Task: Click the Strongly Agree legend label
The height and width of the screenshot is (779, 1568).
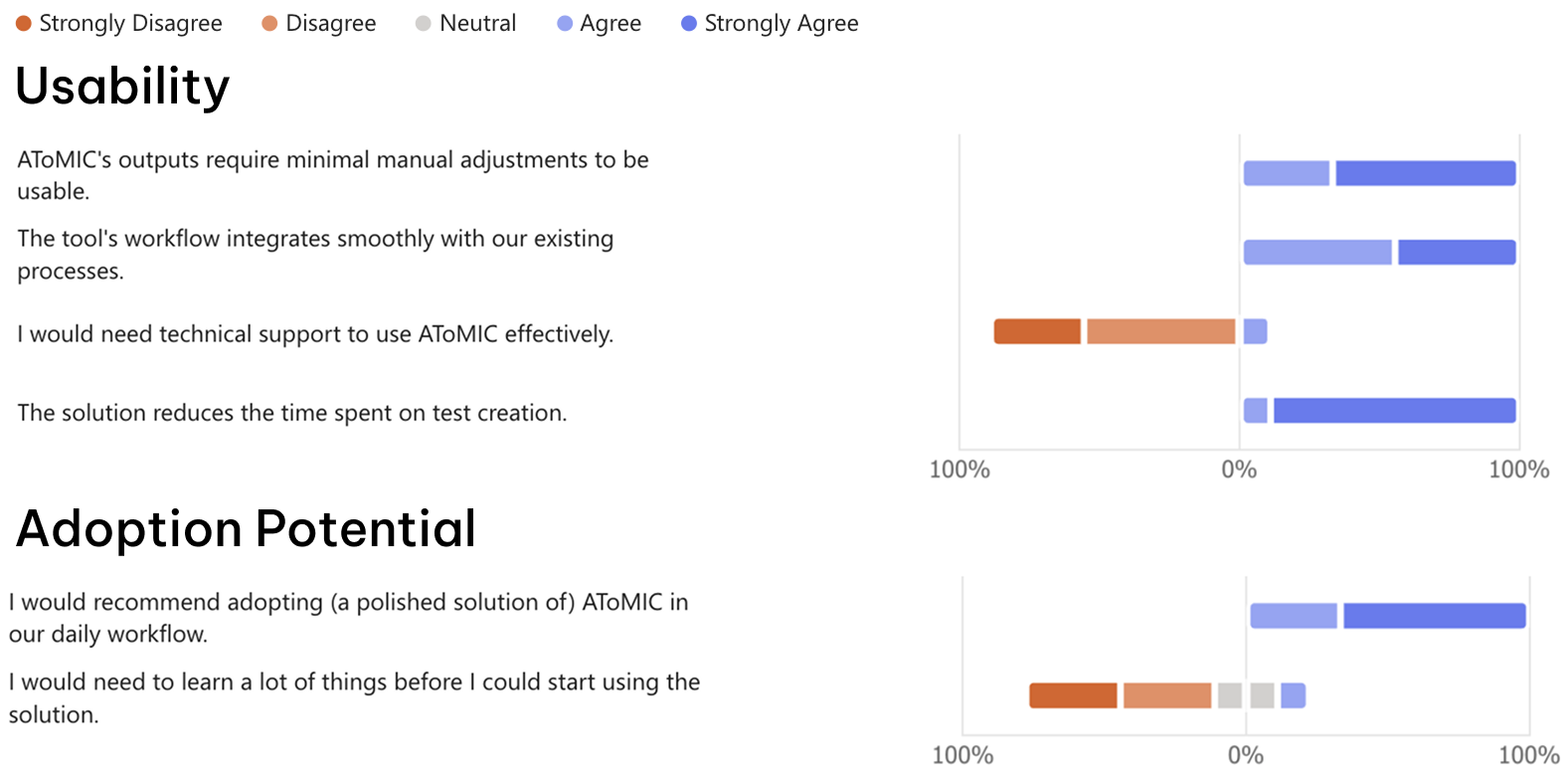Action: click(x=781, y=23)
